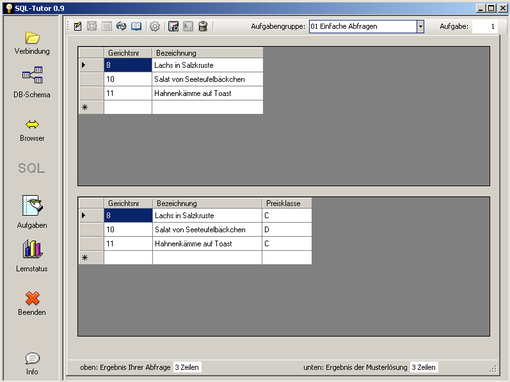This screenshot has height=382, width=510.
Task: Click the greyed grid window toolbar icon
Action: coord(107,26)
